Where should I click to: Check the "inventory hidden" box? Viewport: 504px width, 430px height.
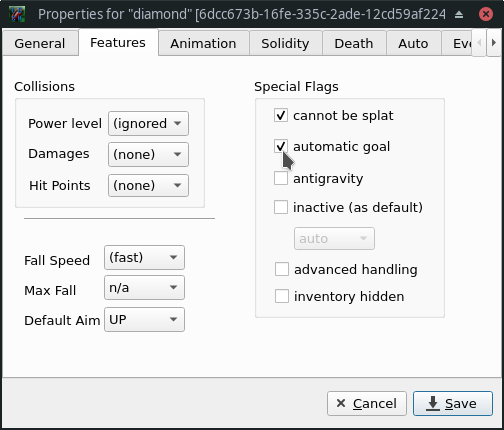tap(282, 296)
